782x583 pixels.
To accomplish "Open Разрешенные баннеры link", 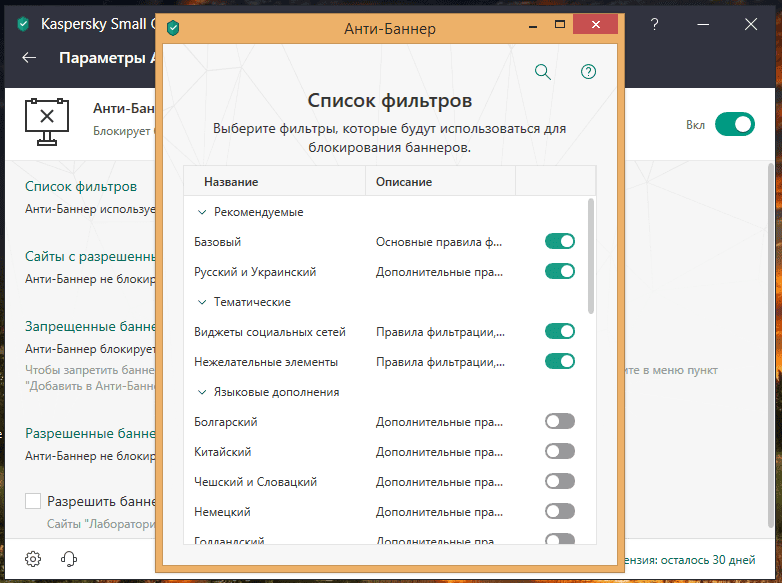I will click(90, 433).
